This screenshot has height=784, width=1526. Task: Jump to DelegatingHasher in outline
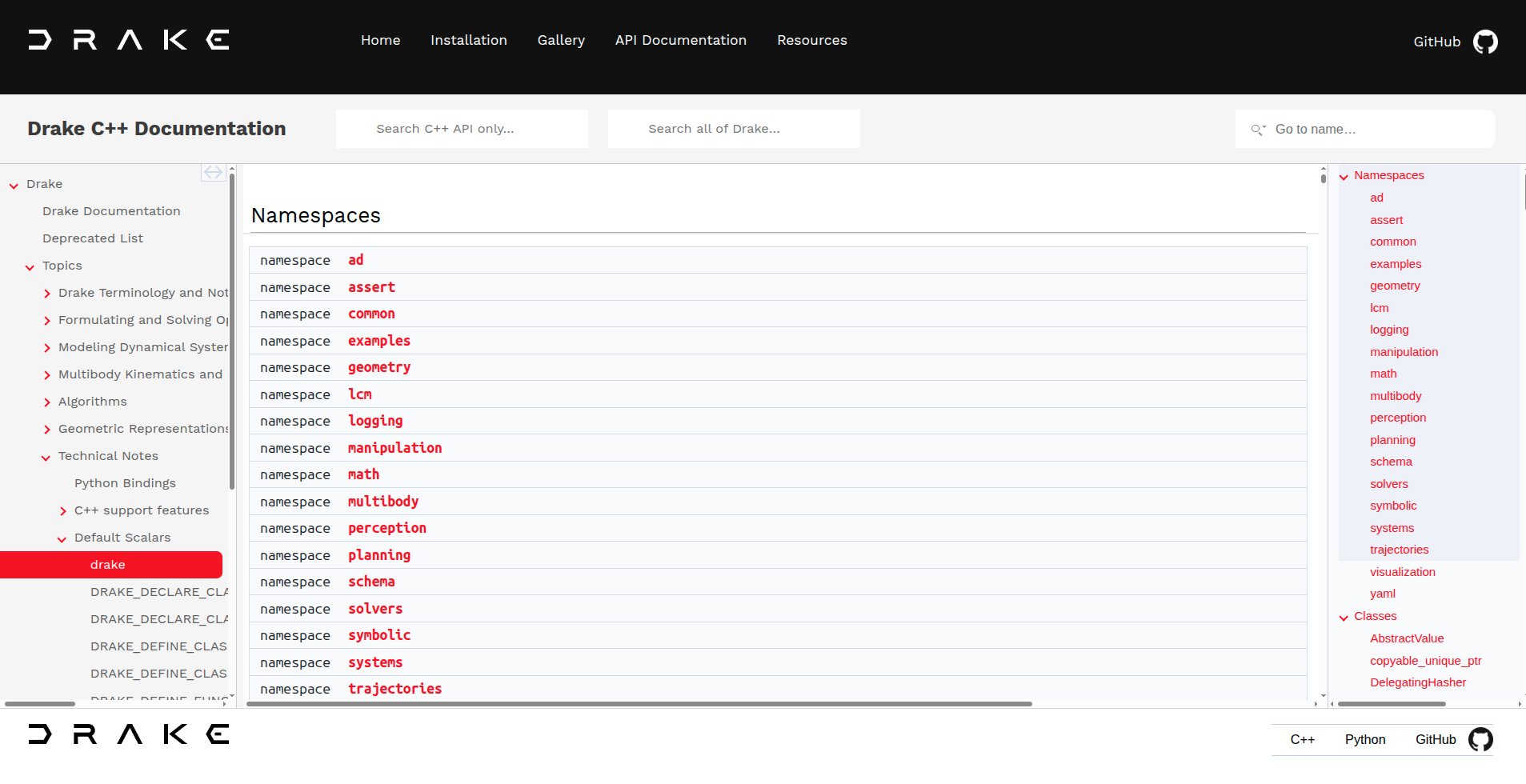point(1418,682)
